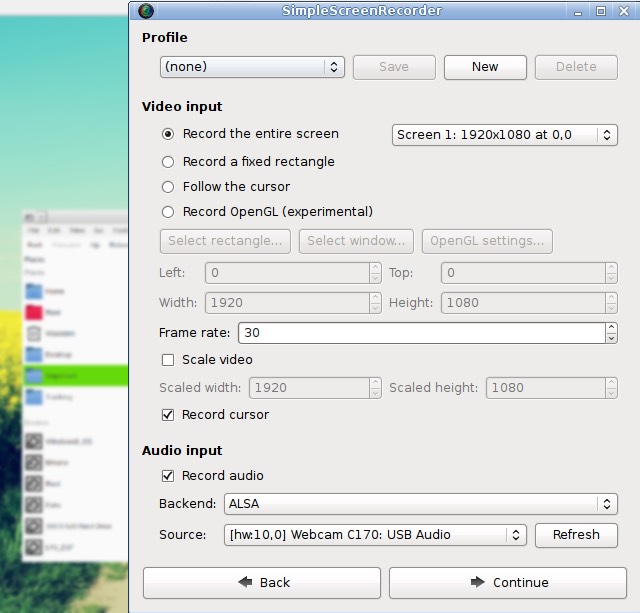This screenshot has width=640, height=613.
Task: Click the red folder icon in file manager
Action: 34,312
